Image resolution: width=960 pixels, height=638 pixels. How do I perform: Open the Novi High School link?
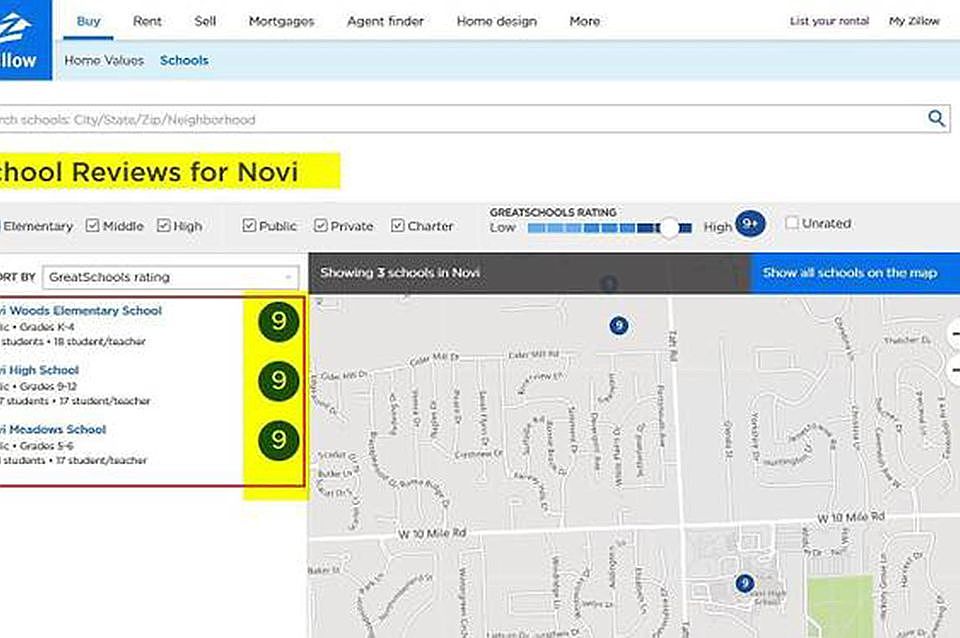[x=40, y=370]
